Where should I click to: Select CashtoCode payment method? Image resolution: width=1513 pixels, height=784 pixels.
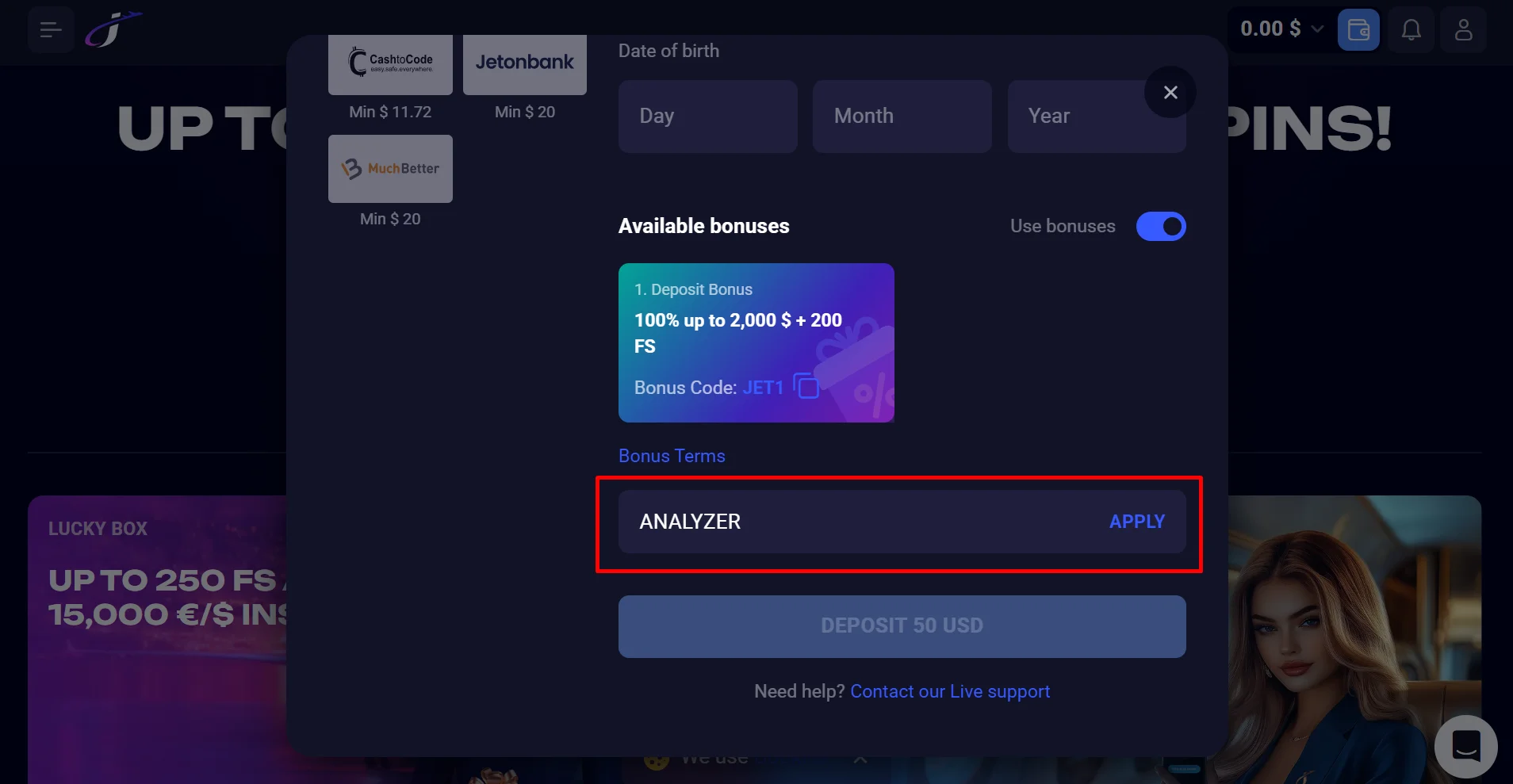pyautogui.click(x=390, y=63)
